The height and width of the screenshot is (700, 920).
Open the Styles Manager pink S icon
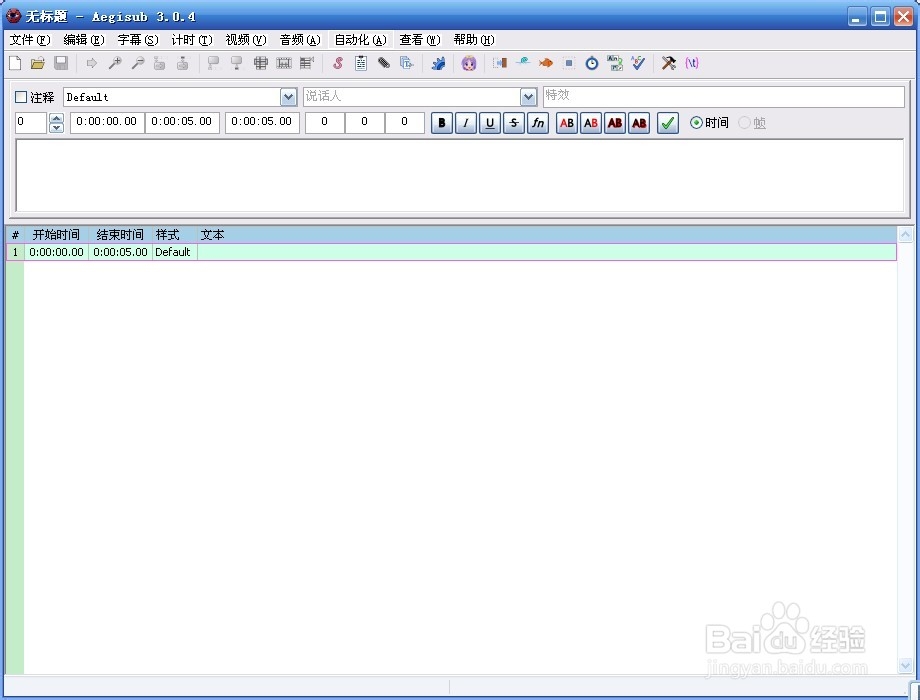click(x=338, y=63)
